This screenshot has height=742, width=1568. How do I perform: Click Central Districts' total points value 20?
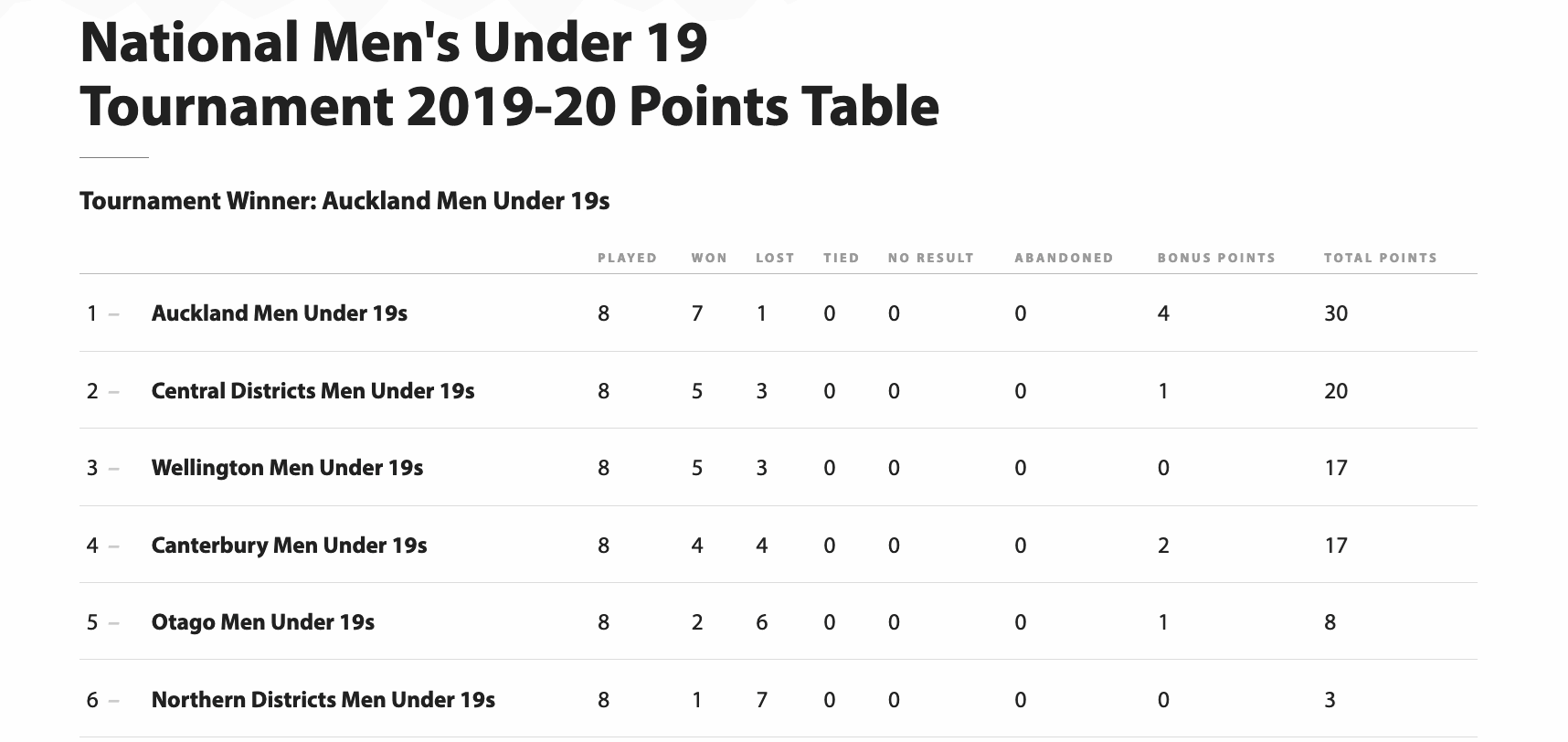pyautogui.click(x=1336, y=391)
